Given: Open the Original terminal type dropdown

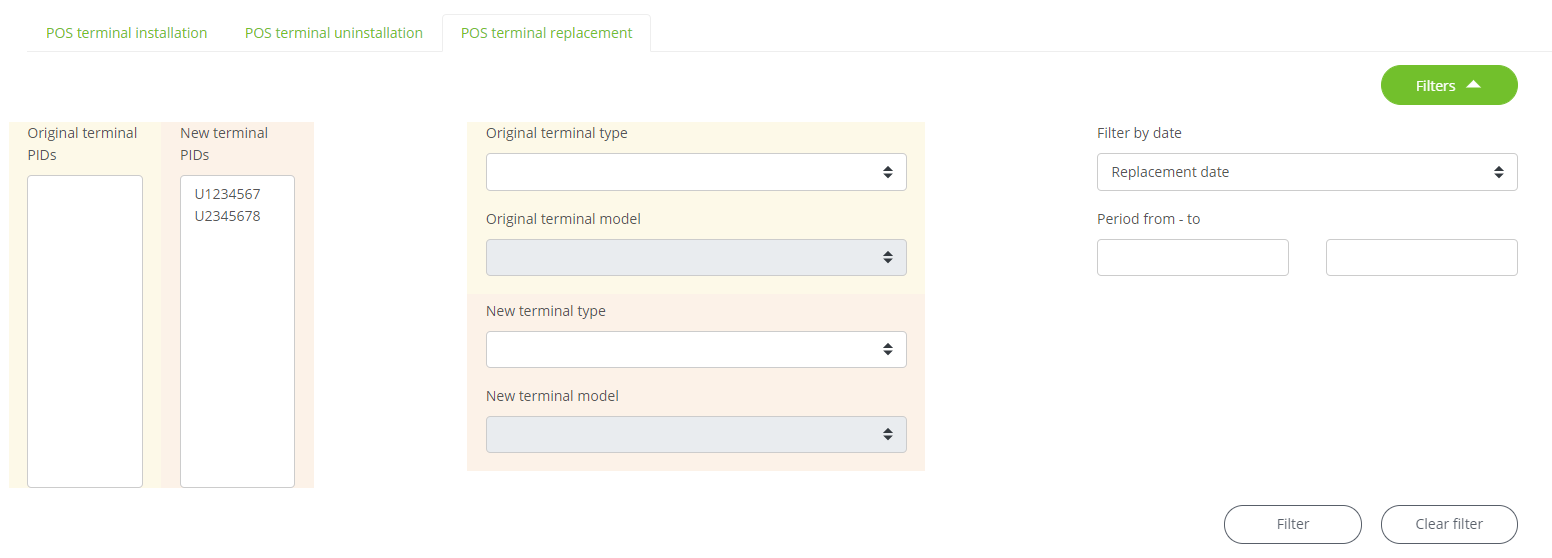Looking at the screenshot, I should (x=696, y=172).
